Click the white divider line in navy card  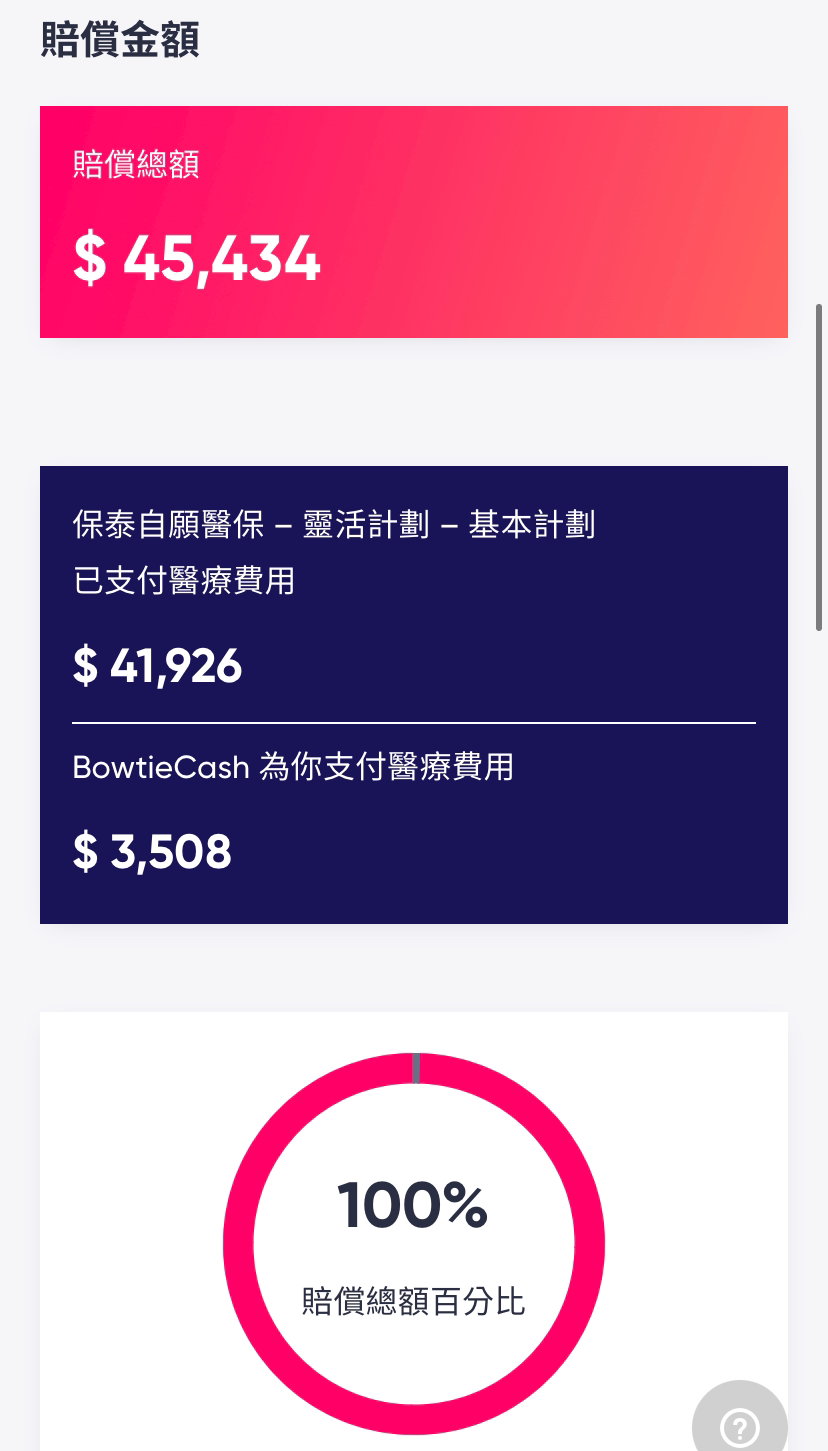coord(414,722)
